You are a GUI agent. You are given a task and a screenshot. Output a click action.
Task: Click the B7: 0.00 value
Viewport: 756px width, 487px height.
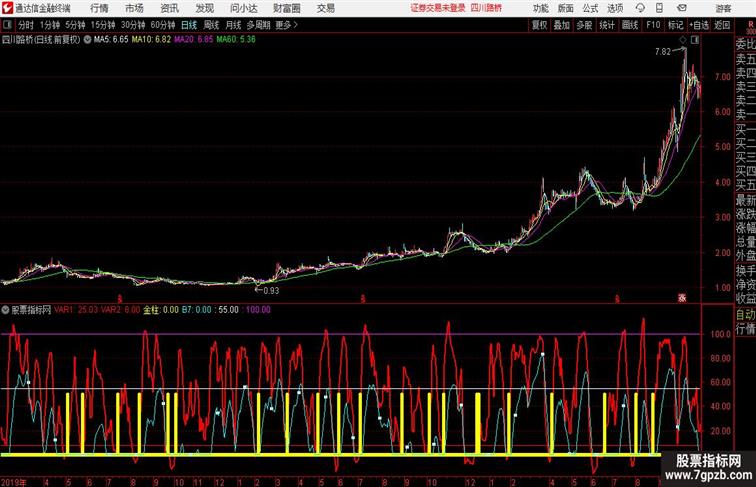(196, 310)
